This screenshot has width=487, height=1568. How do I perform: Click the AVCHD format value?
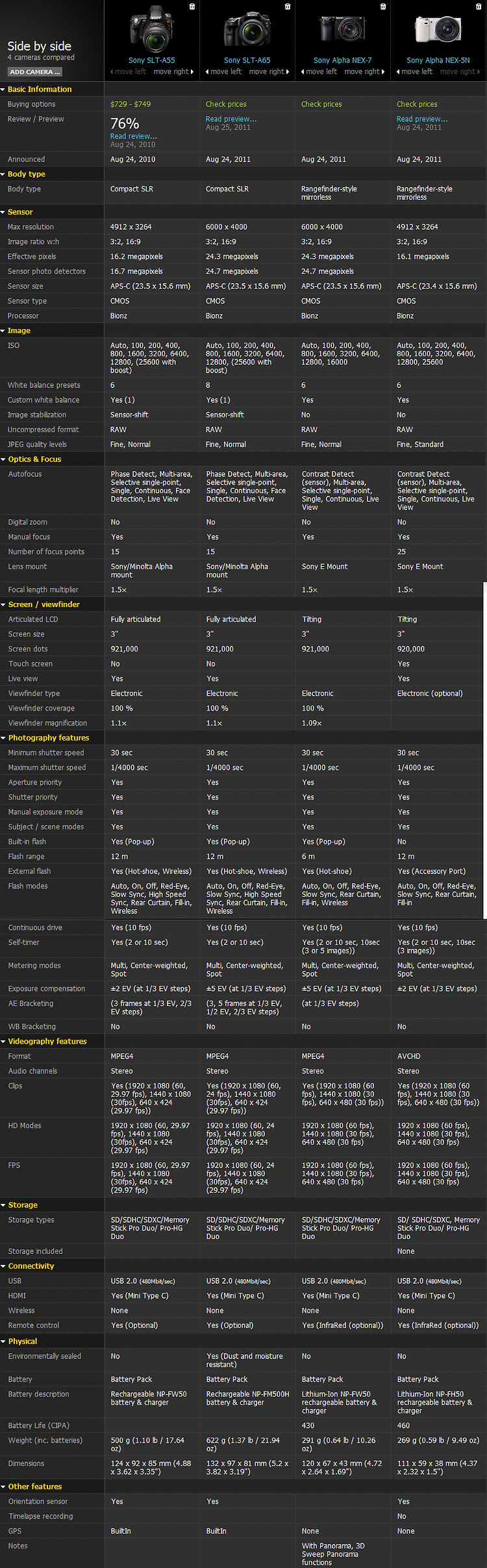[x=409, y=1057]
